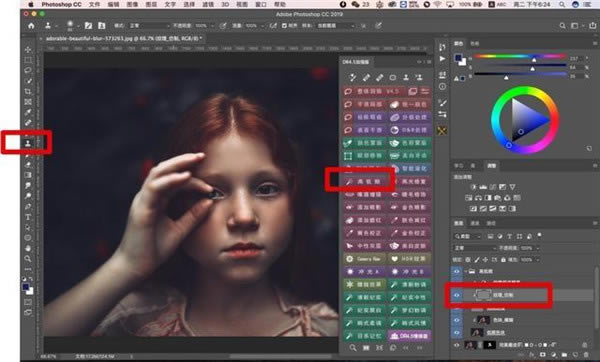Image resolution: width=600 pixels, height=362 pixels.
Task: Open the History panel icon
Action: (x=442, y=47)
